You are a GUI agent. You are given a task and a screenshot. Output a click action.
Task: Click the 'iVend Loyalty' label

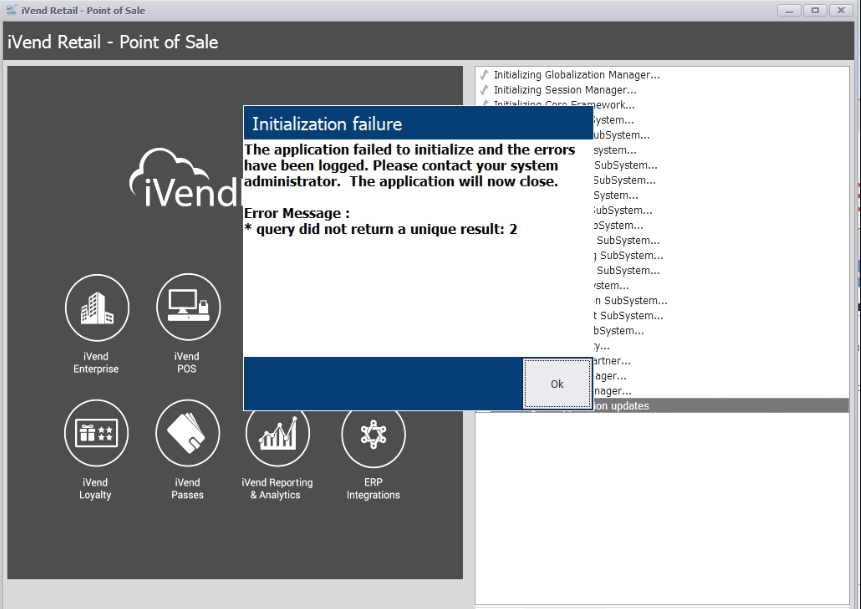[95, 489]
